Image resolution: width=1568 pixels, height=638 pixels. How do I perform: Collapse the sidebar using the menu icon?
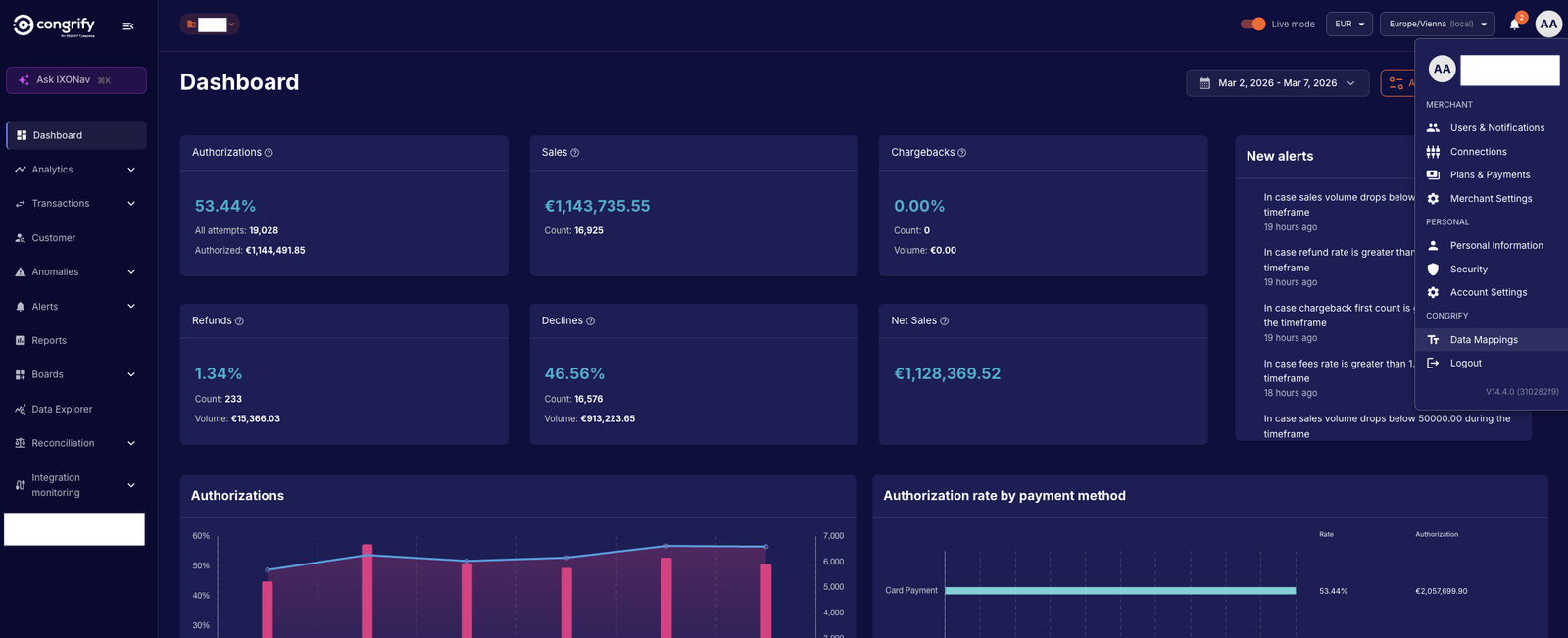[128, 26]
